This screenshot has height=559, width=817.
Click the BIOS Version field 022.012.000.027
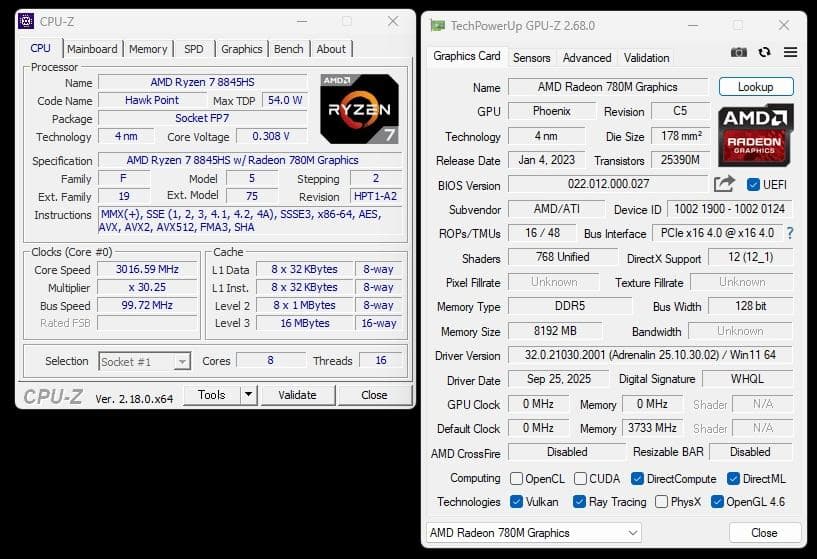pos(608,184)
